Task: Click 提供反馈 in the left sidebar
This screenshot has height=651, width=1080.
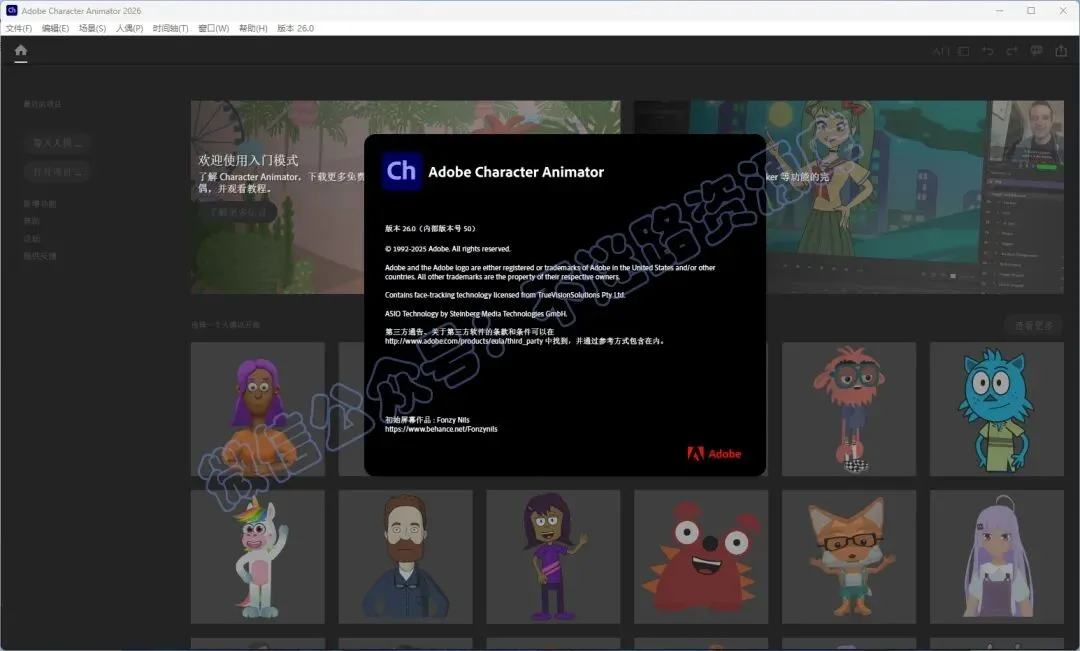Action: tap(40, 256)
